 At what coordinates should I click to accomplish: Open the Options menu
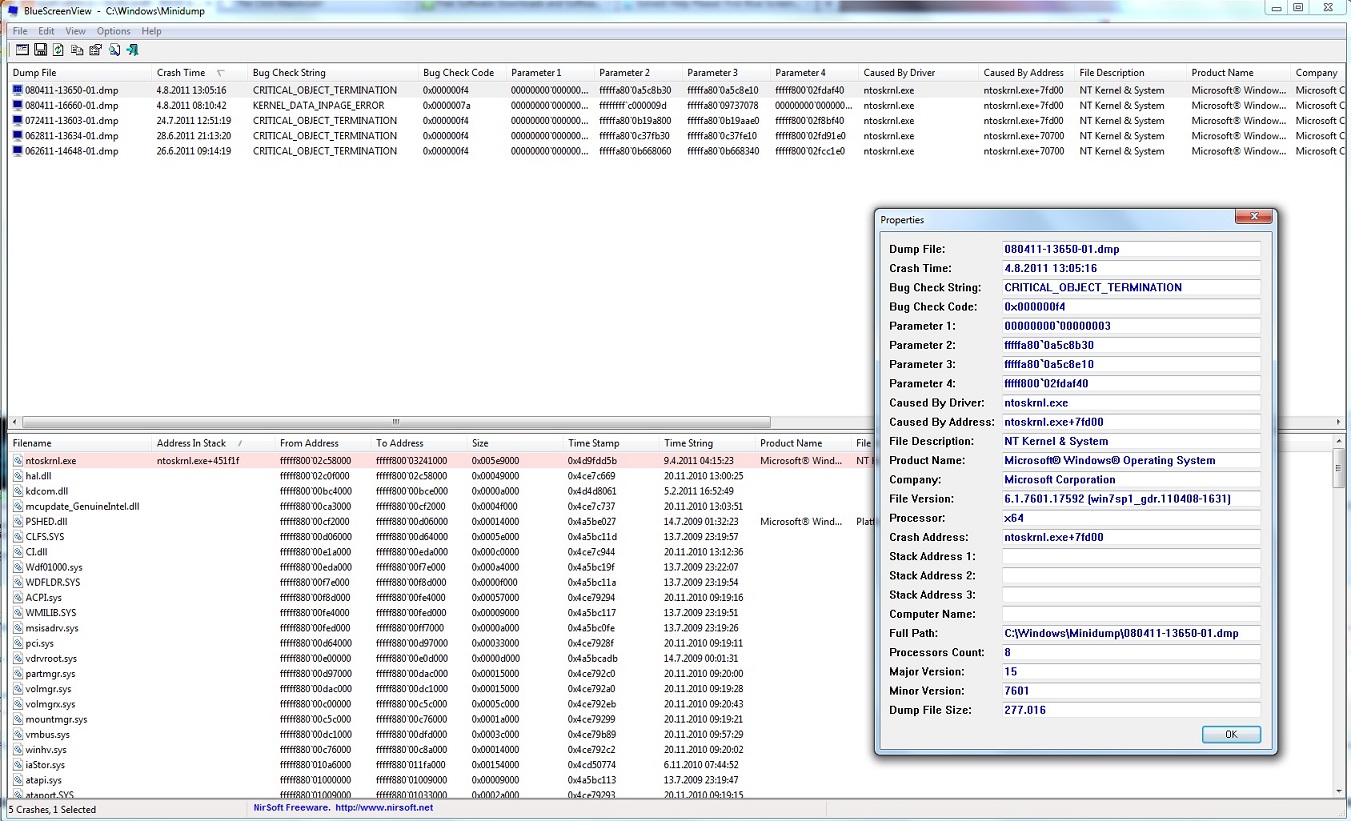[113, 31]
